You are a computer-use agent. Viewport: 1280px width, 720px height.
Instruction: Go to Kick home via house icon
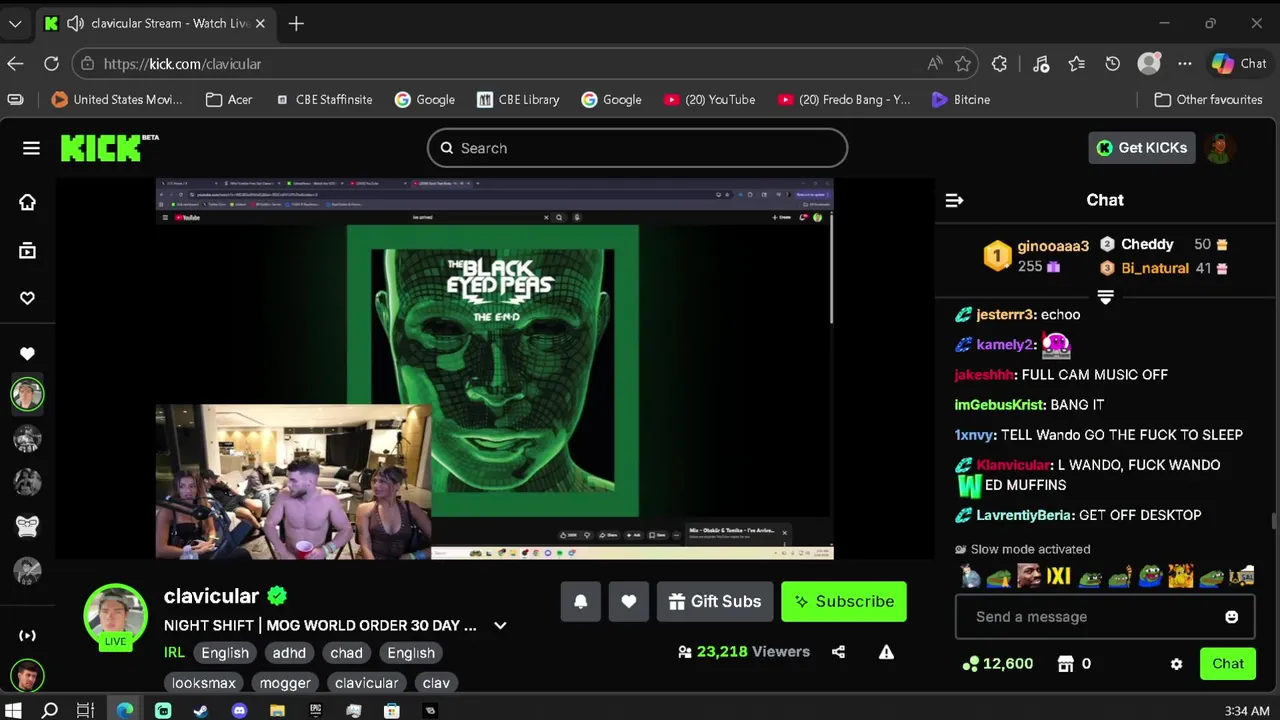[x=27, y=202]
